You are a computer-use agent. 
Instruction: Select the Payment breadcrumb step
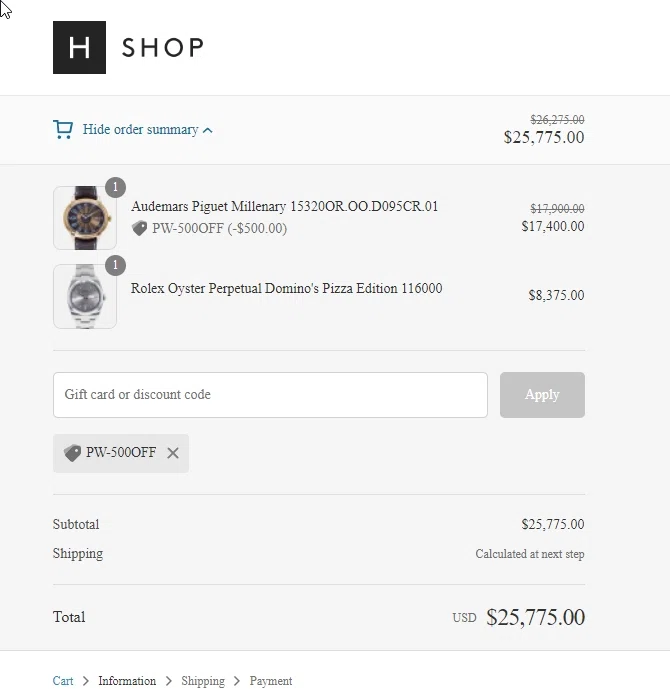tap(271, 681)
